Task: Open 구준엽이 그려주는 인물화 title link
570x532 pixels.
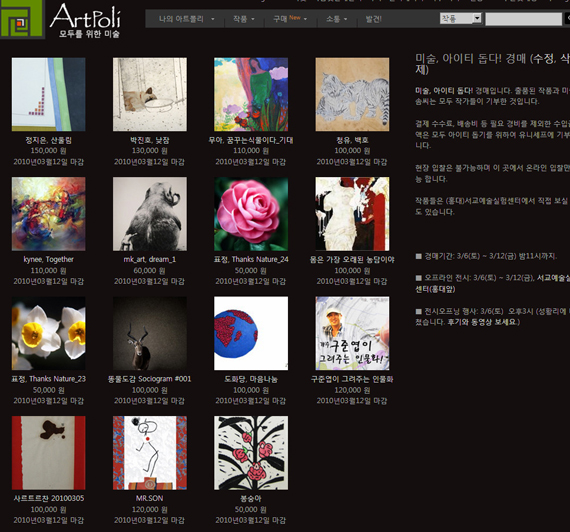Action: tap(352, 379)
